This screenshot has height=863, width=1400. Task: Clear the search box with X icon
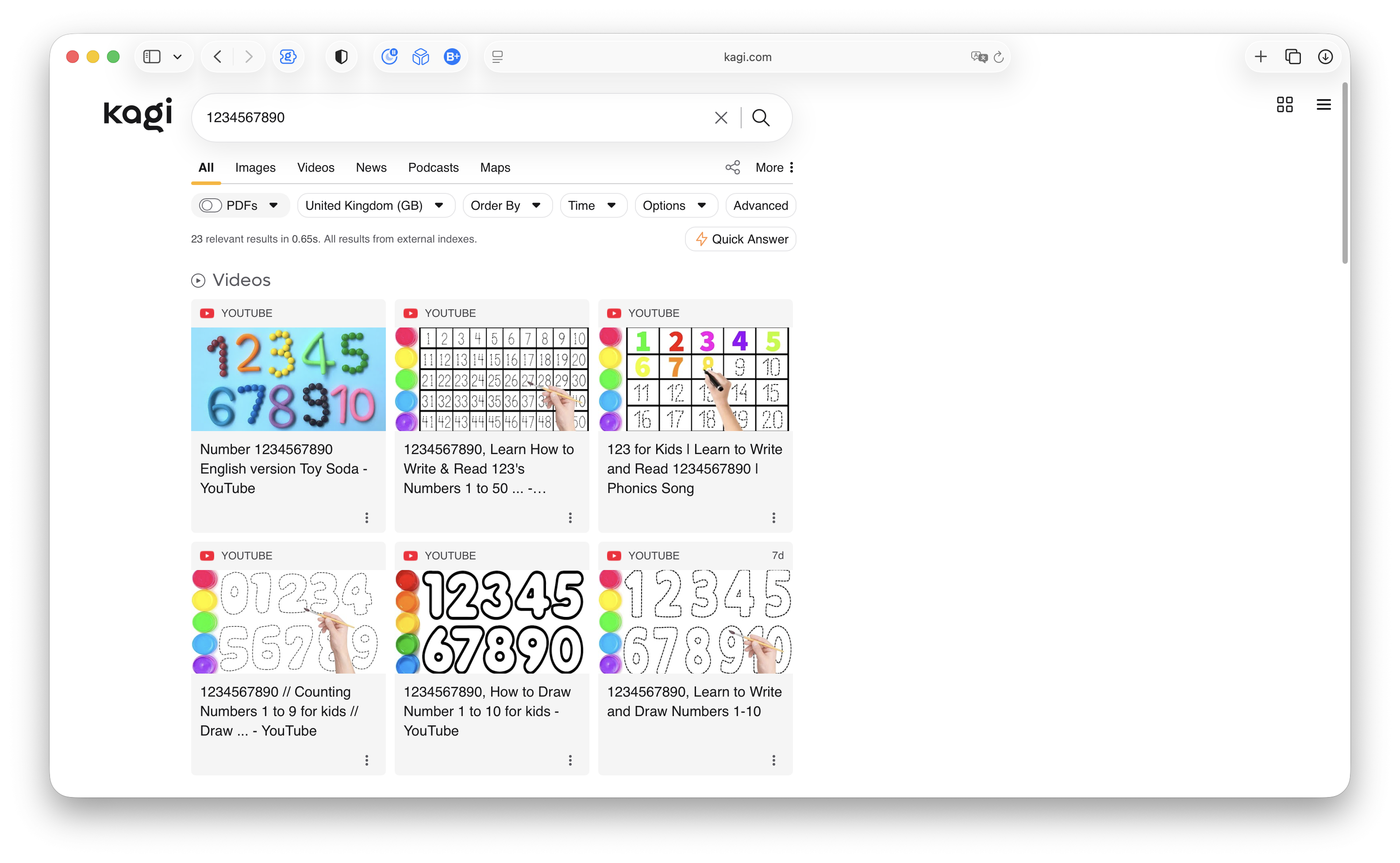pyautogui.click(x=720, y=118)
